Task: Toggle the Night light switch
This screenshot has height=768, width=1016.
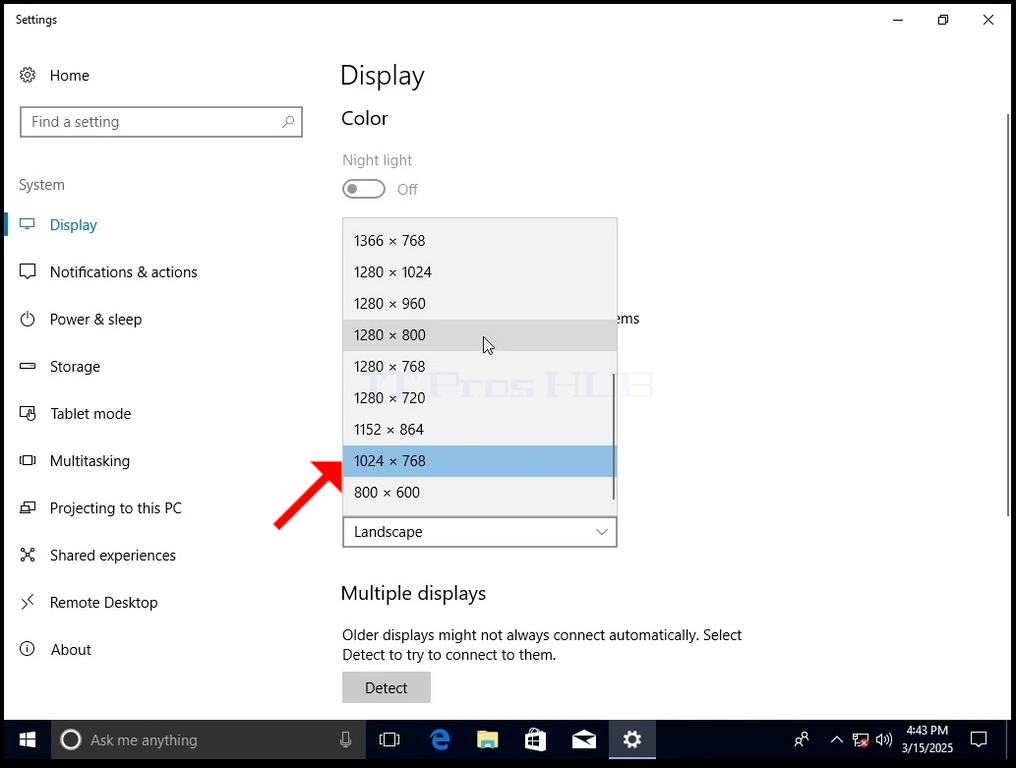Action: click(364, 189)
